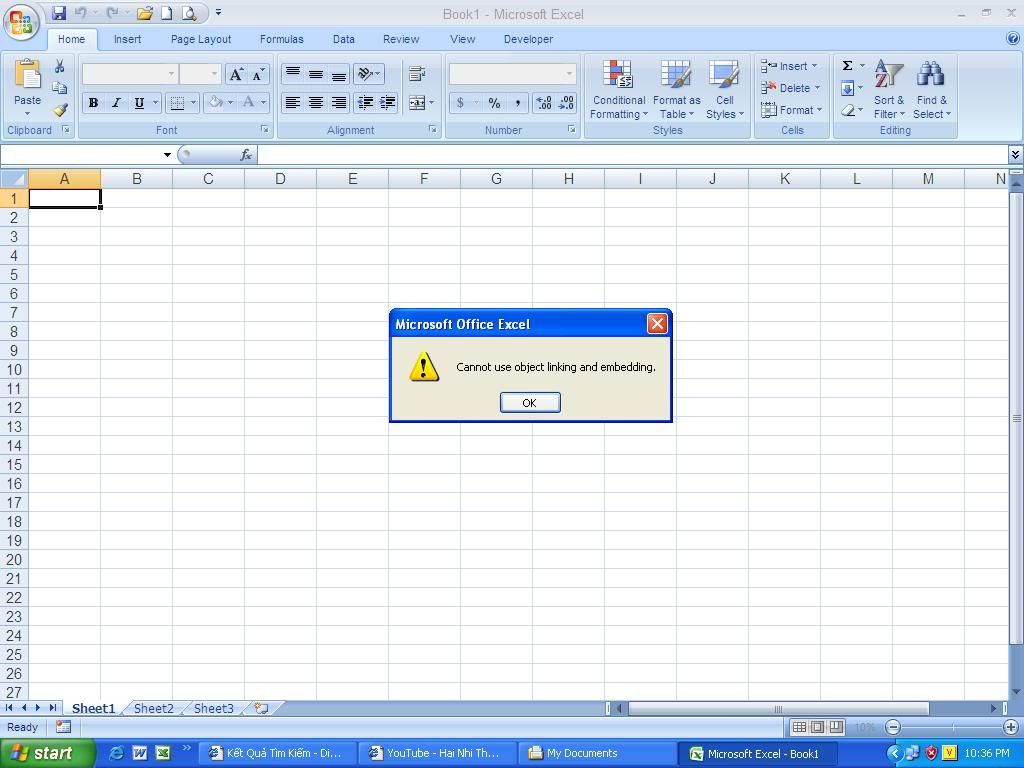
Task: Click the Office Button logo
Action: (22, 22)
